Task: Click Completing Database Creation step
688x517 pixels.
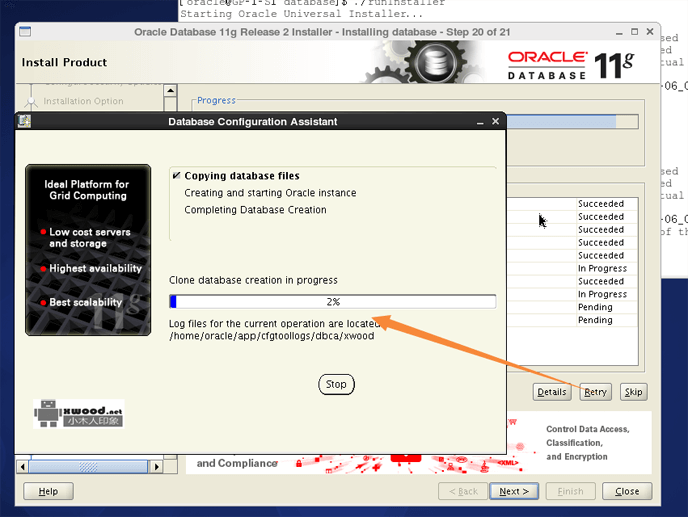Action: [x=255, y=210]
